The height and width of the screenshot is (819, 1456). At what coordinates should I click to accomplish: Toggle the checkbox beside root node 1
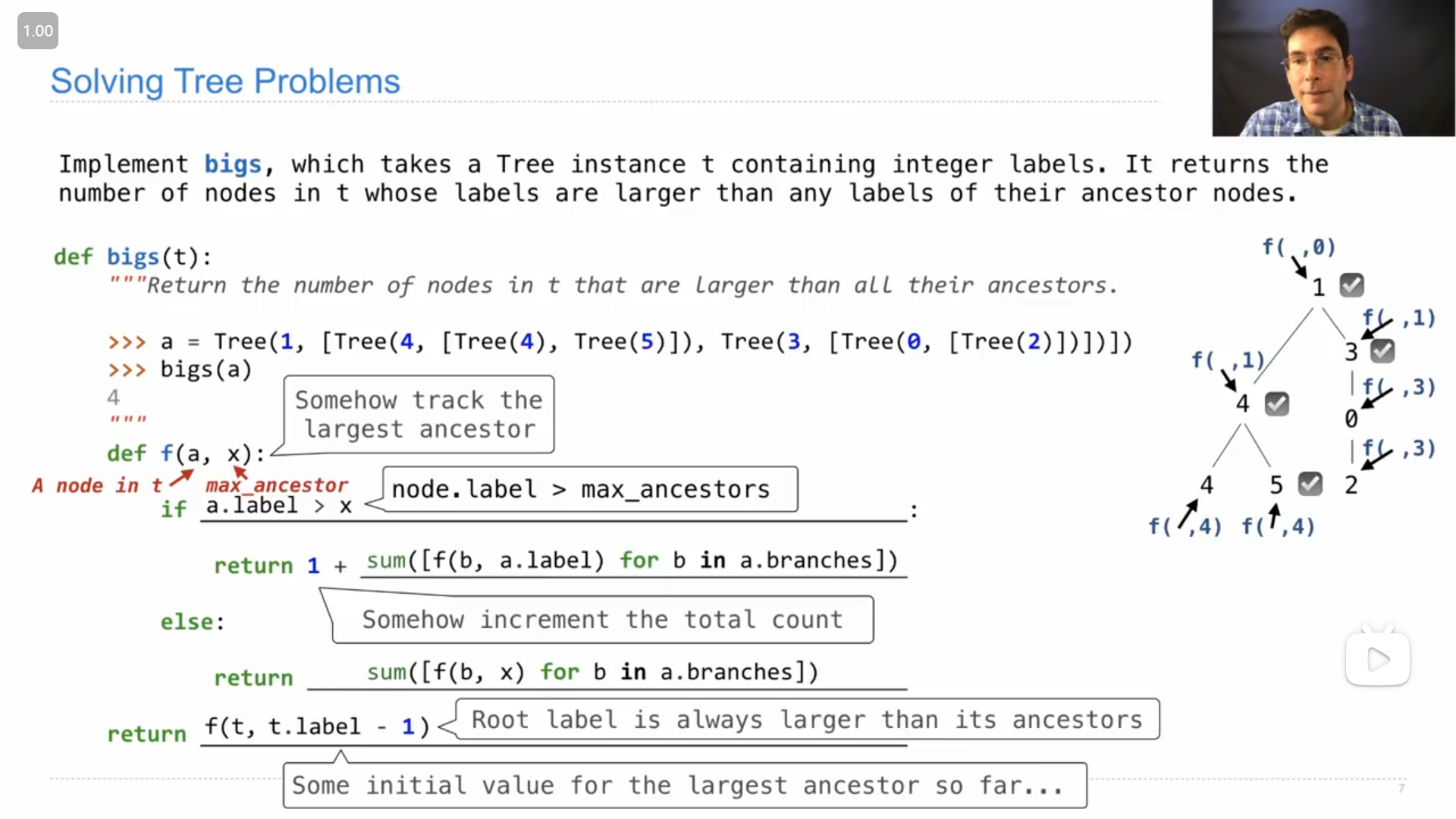pyautogui.click(x=1351, y=285)
